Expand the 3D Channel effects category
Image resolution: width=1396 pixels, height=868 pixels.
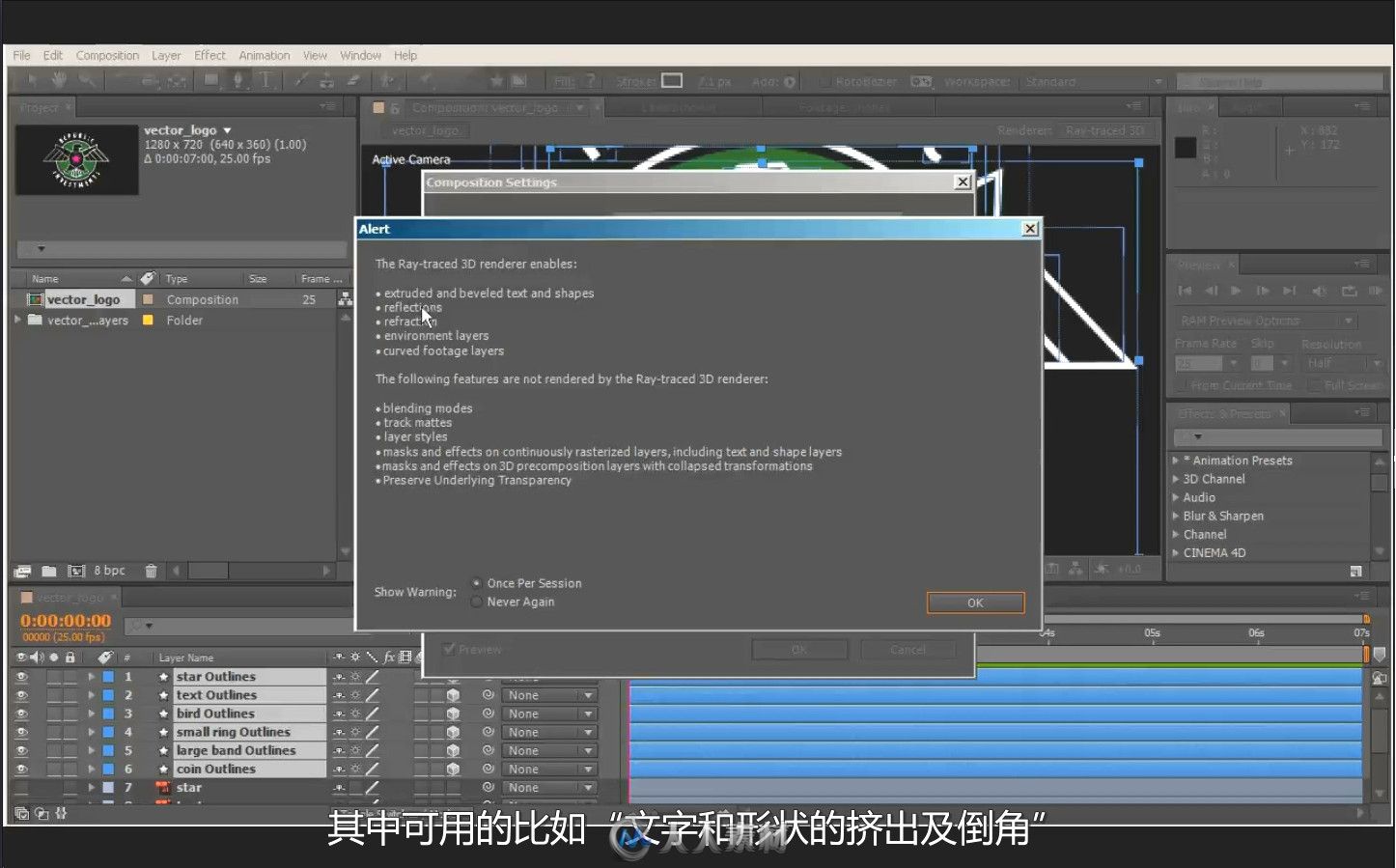tap(1175, 479)
